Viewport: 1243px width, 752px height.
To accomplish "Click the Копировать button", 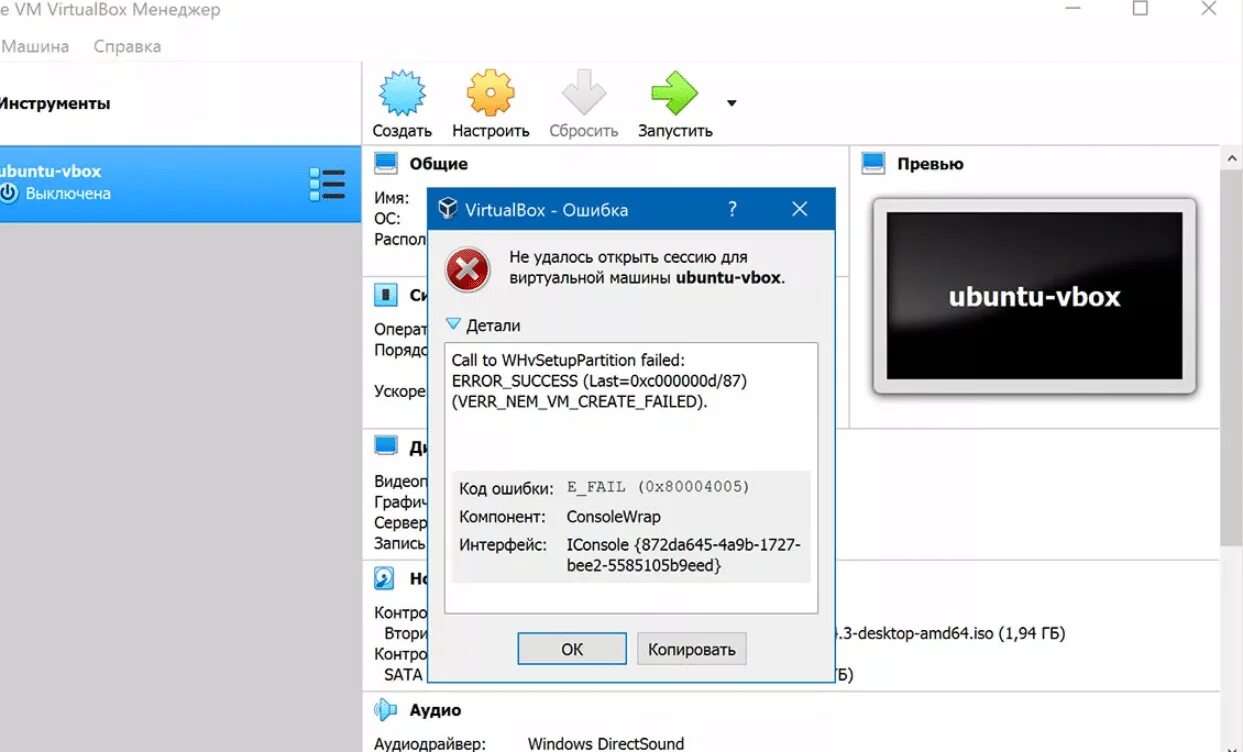I will (x=691, y=649).
